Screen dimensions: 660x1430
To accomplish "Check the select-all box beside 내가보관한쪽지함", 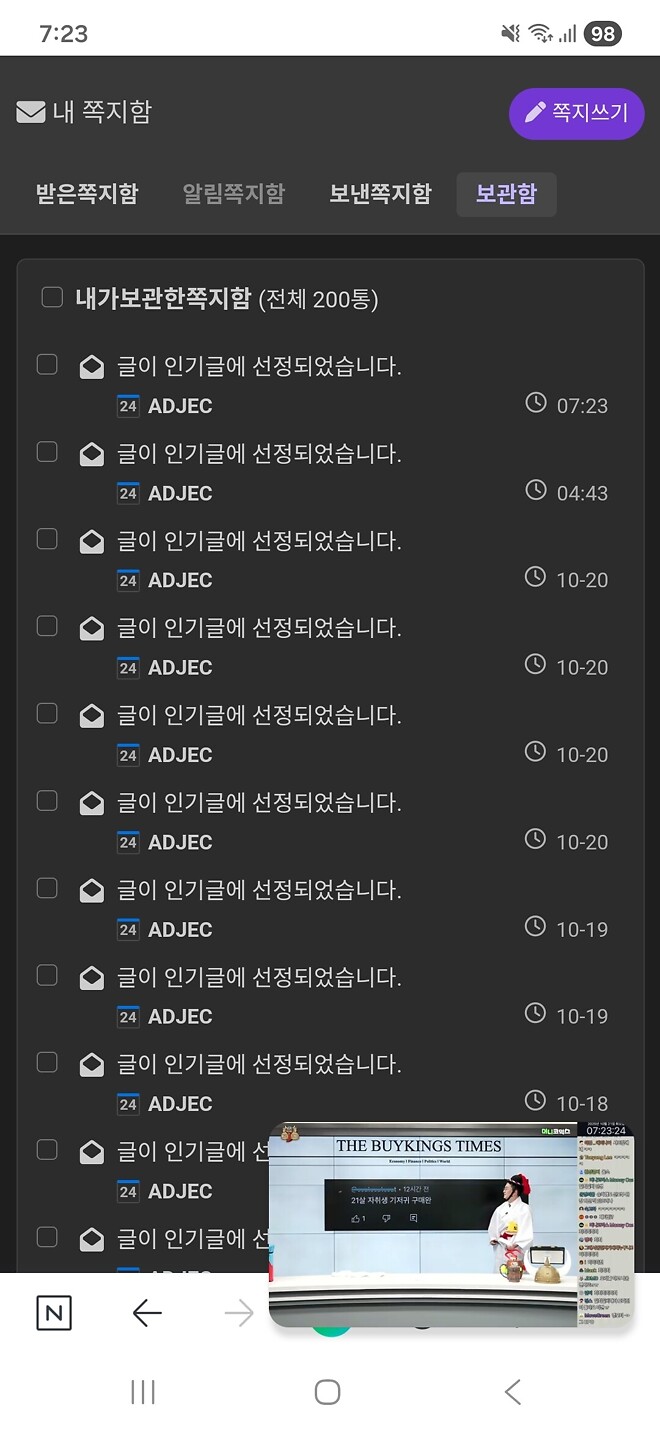I will tap(52, 296).
